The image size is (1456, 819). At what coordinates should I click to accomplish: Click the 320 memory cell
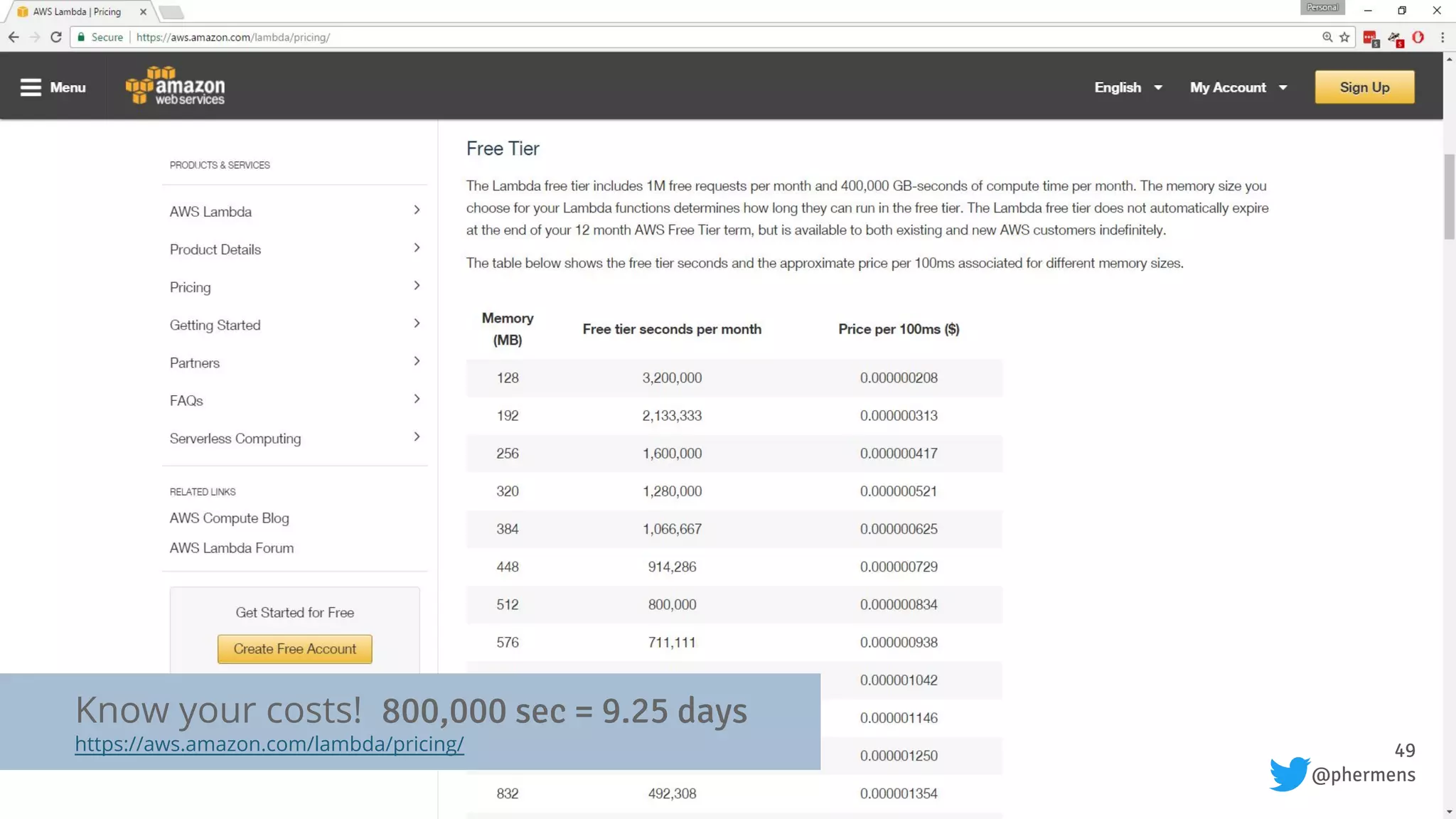pos(507,491)
